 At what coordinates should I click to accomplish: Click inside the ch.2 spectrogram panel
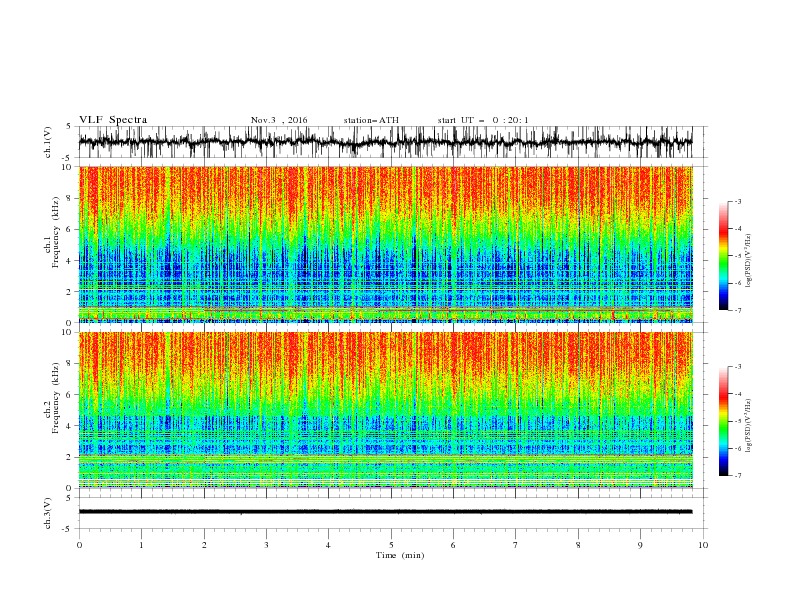(385, 410)
